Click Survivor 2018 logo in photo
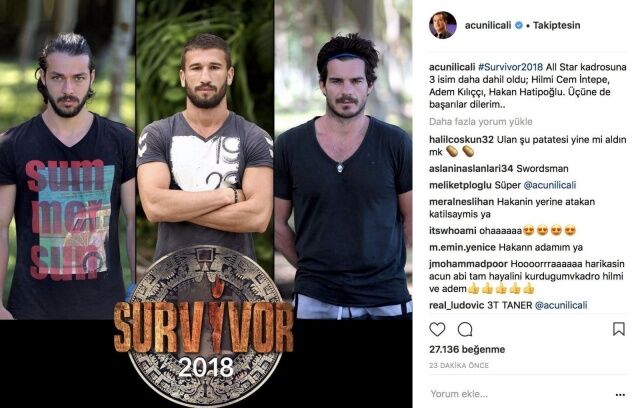The image size is (640, 408). (204, 326)
